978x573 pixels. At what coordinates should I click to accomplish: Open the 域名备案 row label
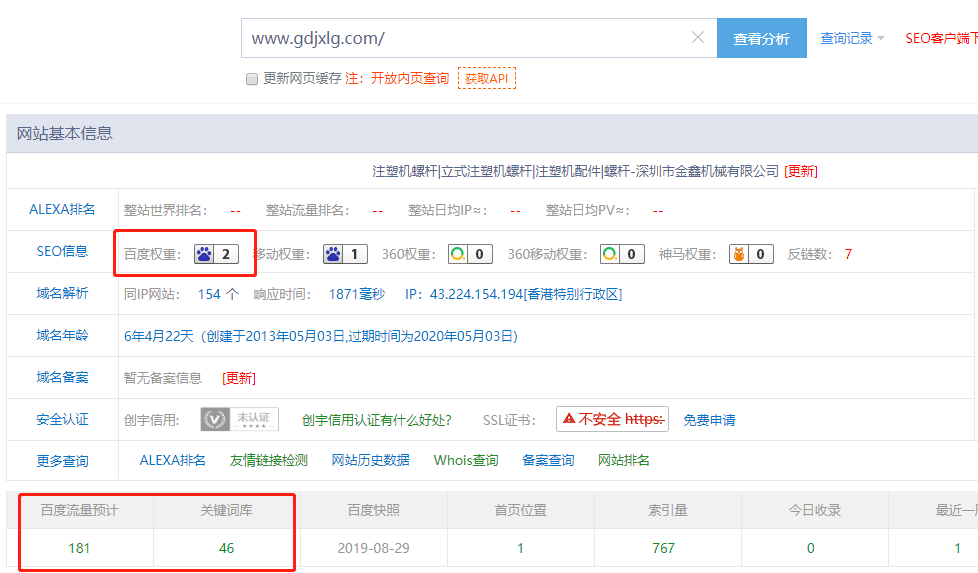(x=62, y=377)
